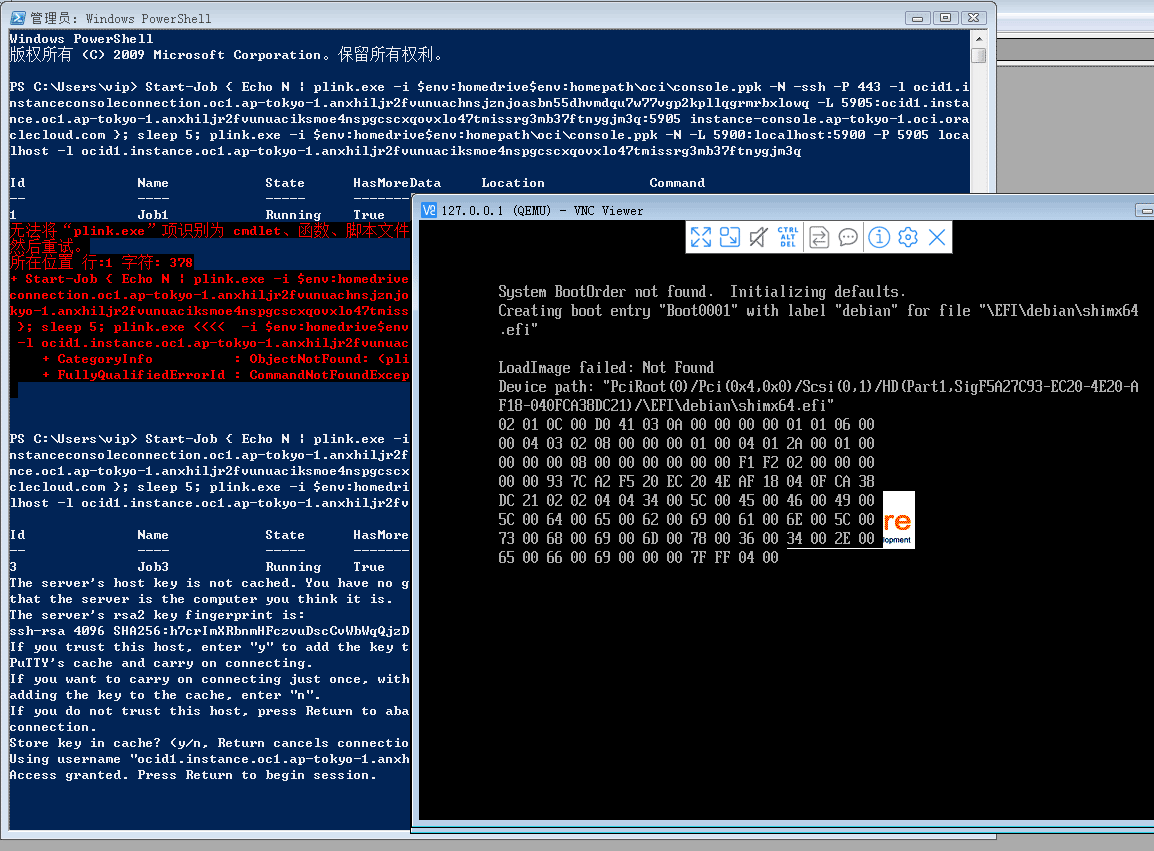Click 'Job3' name in the PowerShell table
This screenshot has height=851, width=1154.
pos(152,567)
